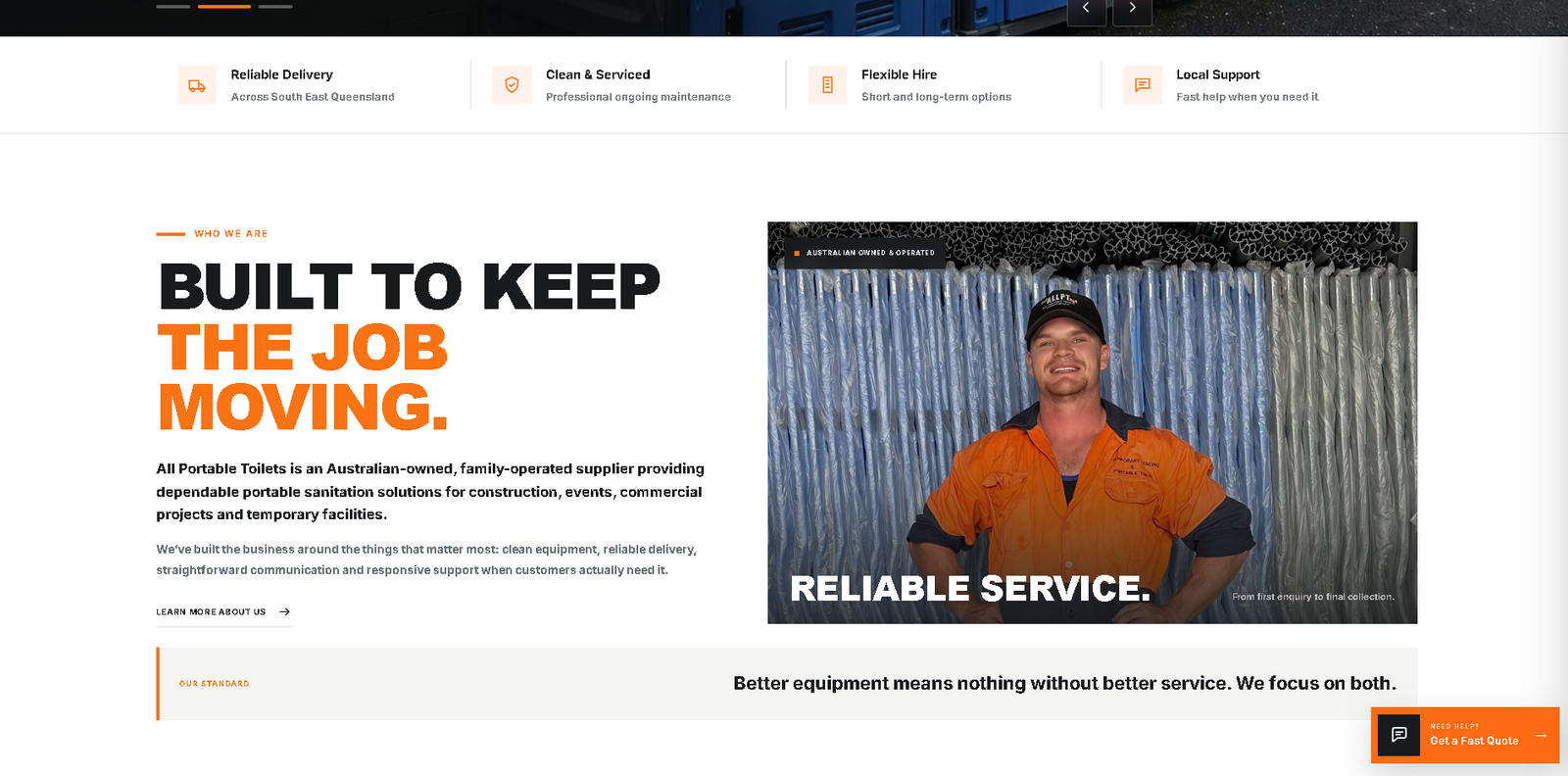Click the Local Support heading
Image resolution: width=1568 pixels, height=776 pixels.
1218,74
